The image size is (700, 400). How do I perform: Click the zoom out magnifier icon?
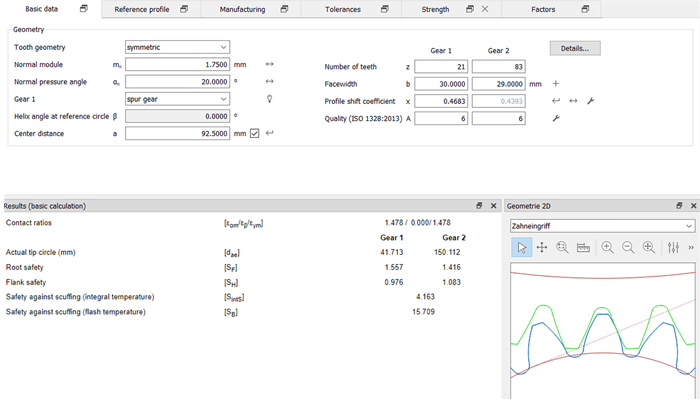(x=628, y=247)
